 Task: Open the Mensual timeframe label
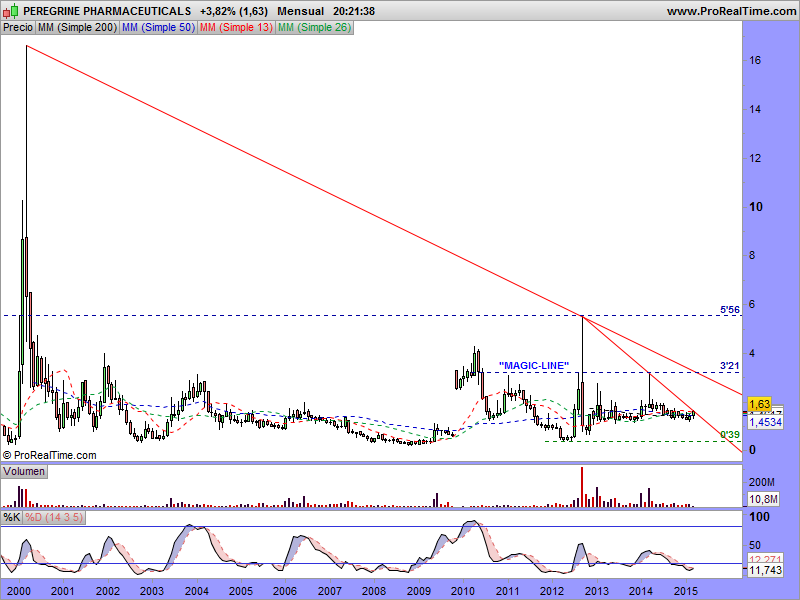[x=301, y=11]
